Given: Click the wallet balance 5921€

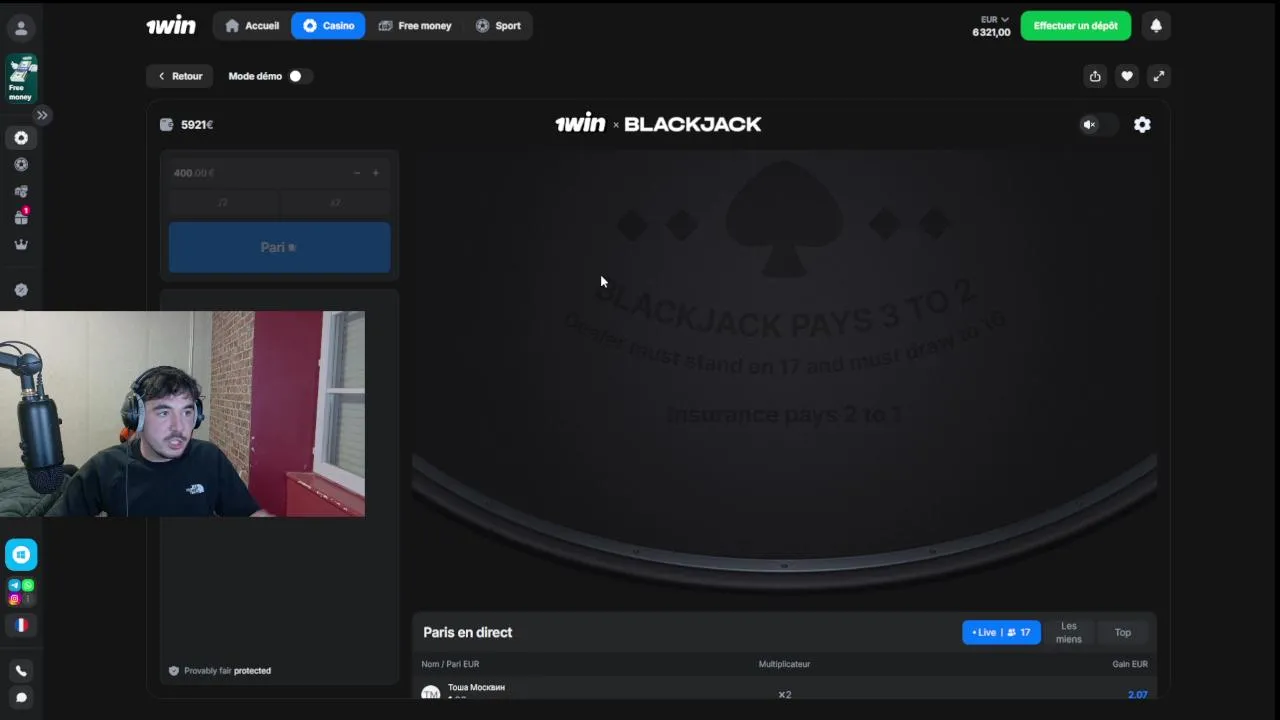Looking at the screenshot, I should coord(187,125).
